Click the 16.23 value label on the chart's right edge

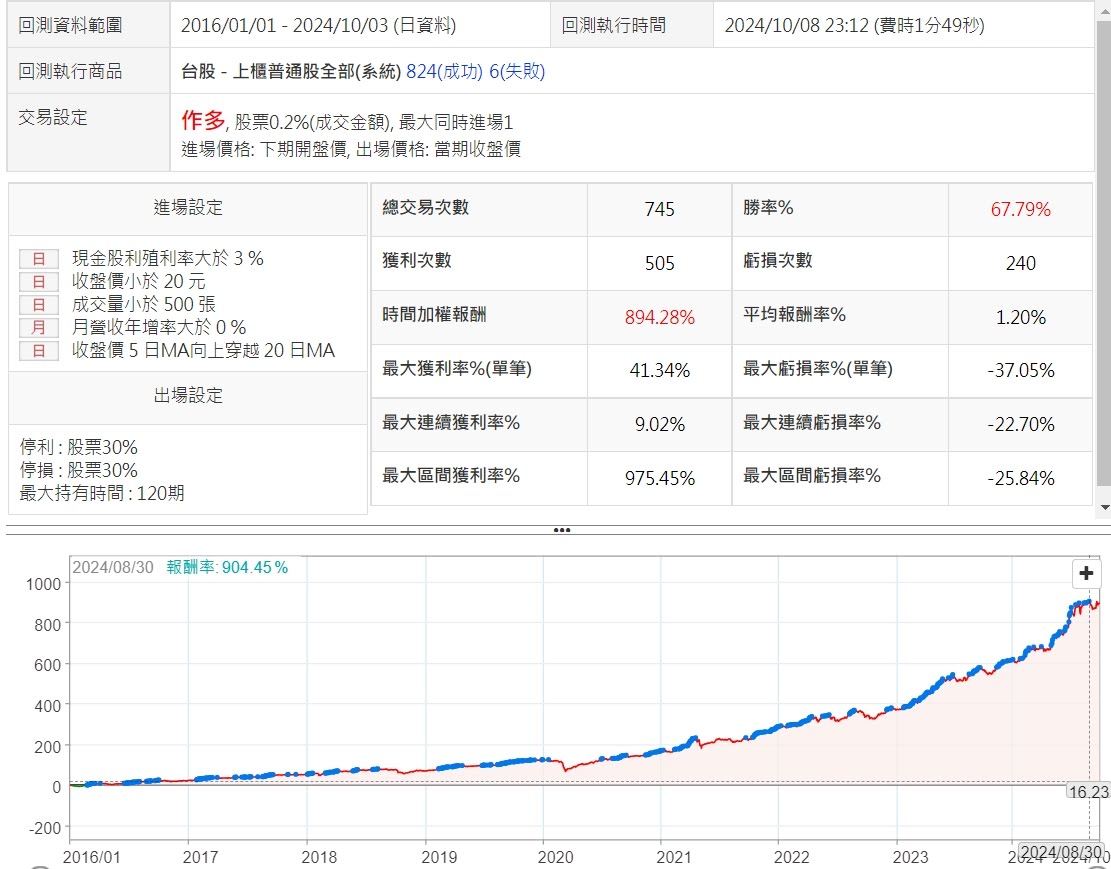click(1088, 791)
